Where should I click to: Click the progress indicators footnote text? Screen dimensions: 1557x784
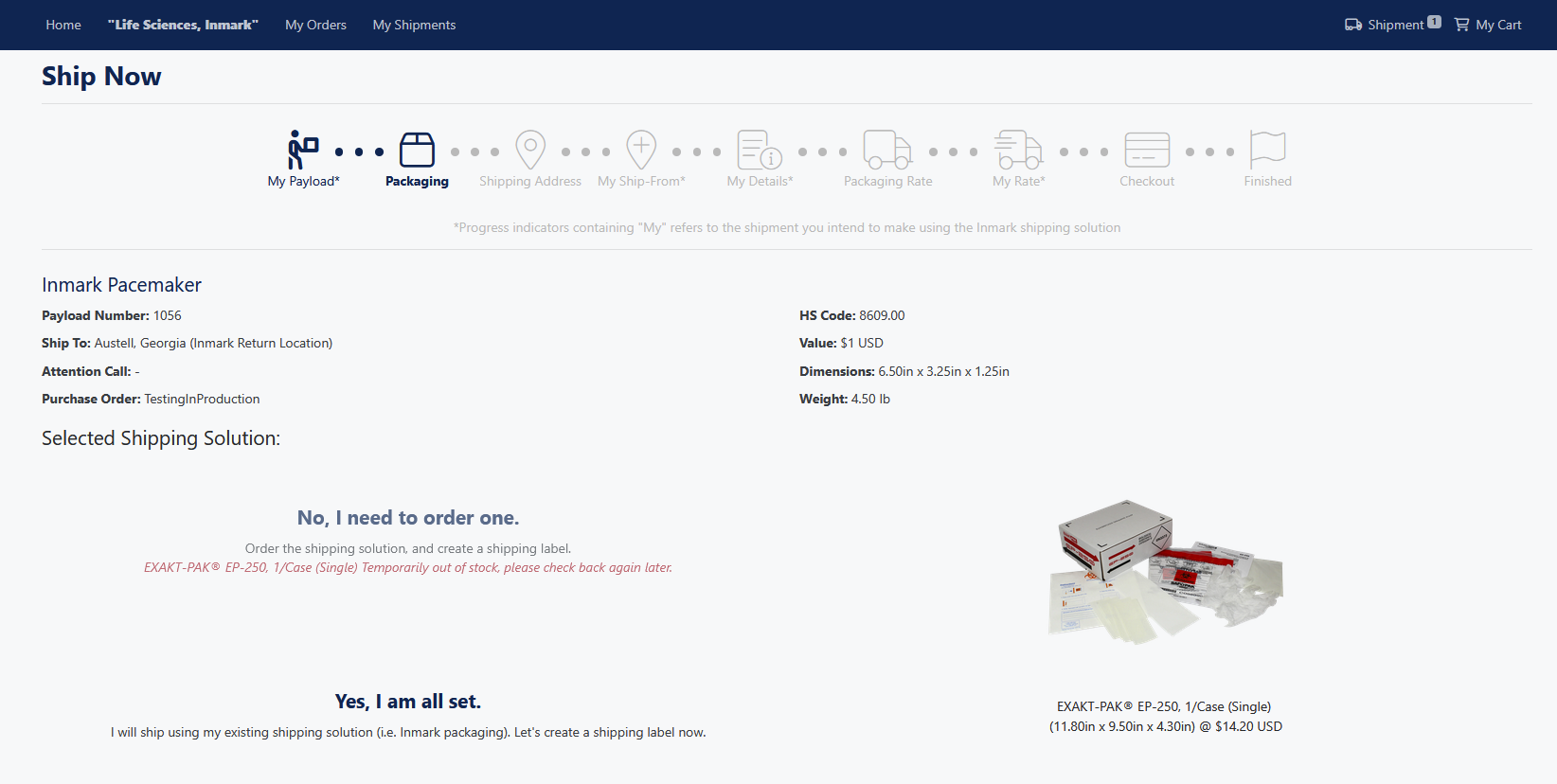tap(787, 227)
